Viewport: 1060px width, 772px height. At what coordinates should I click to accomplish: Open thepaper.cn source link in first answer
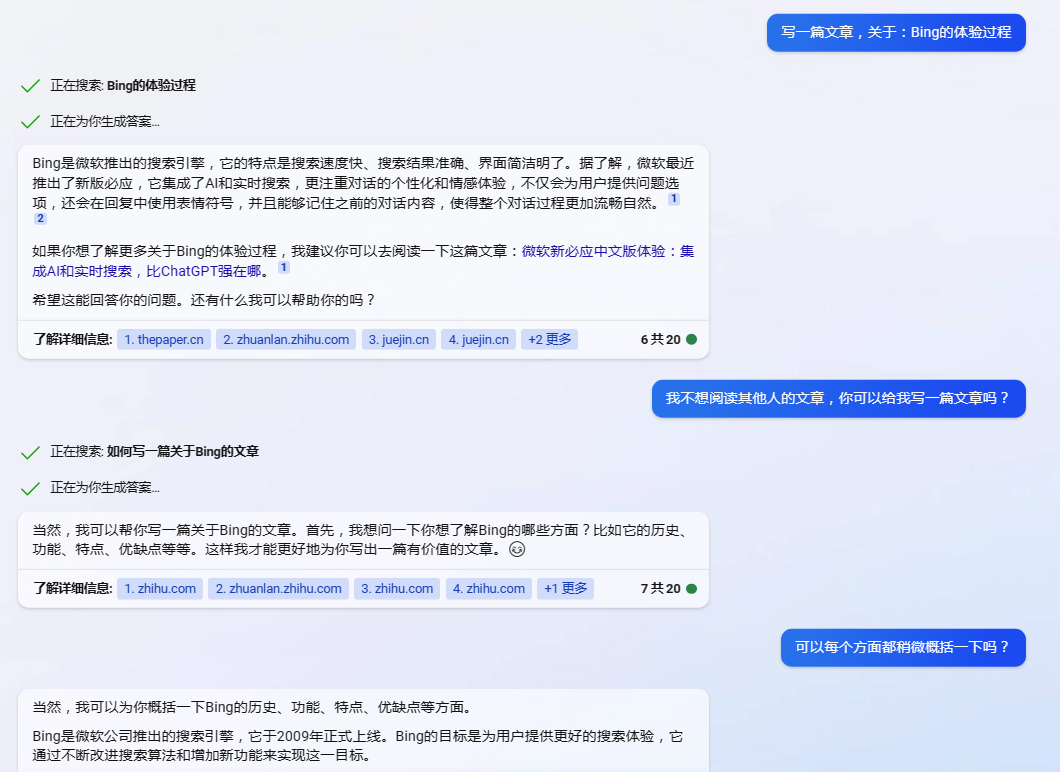point(164,339)
